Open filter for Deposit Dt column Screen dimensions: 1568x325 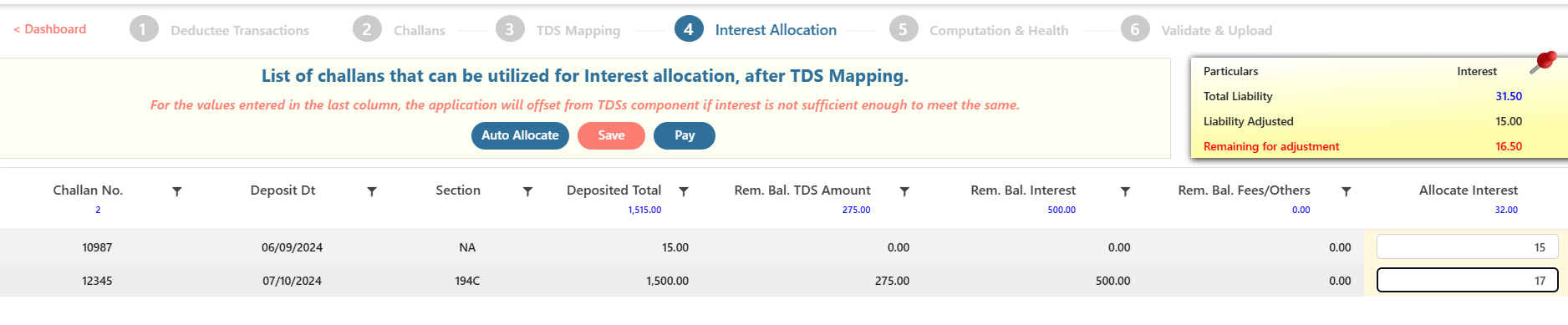point(372,191)
